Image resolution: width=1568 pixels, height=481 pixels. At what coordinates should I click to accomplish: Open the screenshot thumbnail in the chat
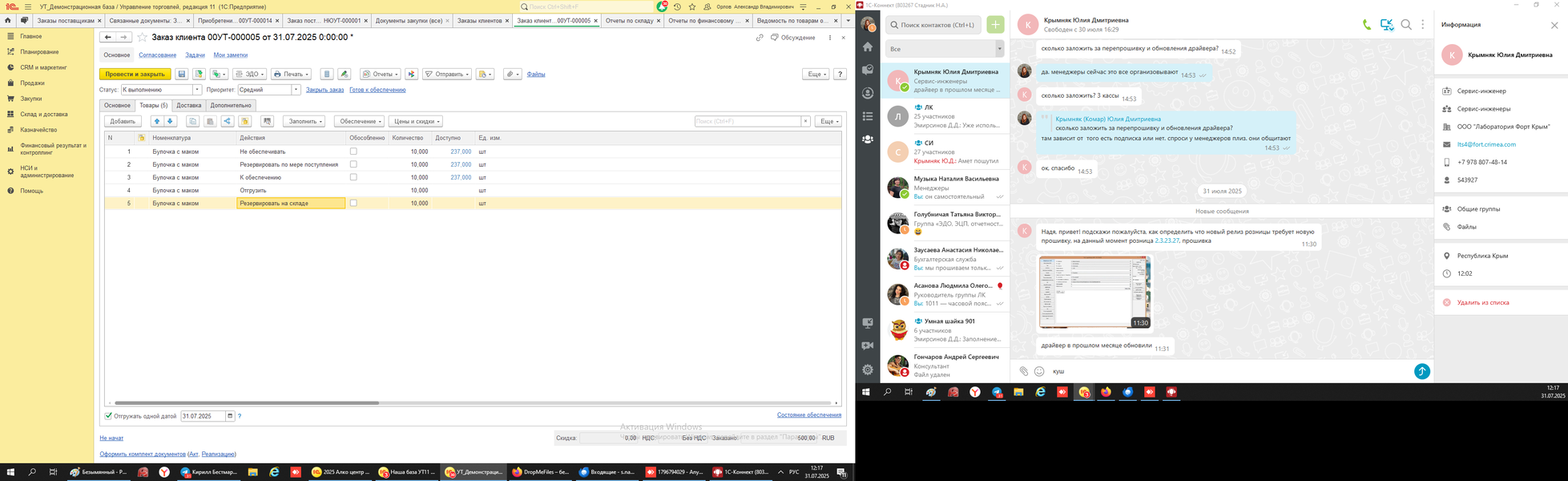click(x=1094, y=292)
